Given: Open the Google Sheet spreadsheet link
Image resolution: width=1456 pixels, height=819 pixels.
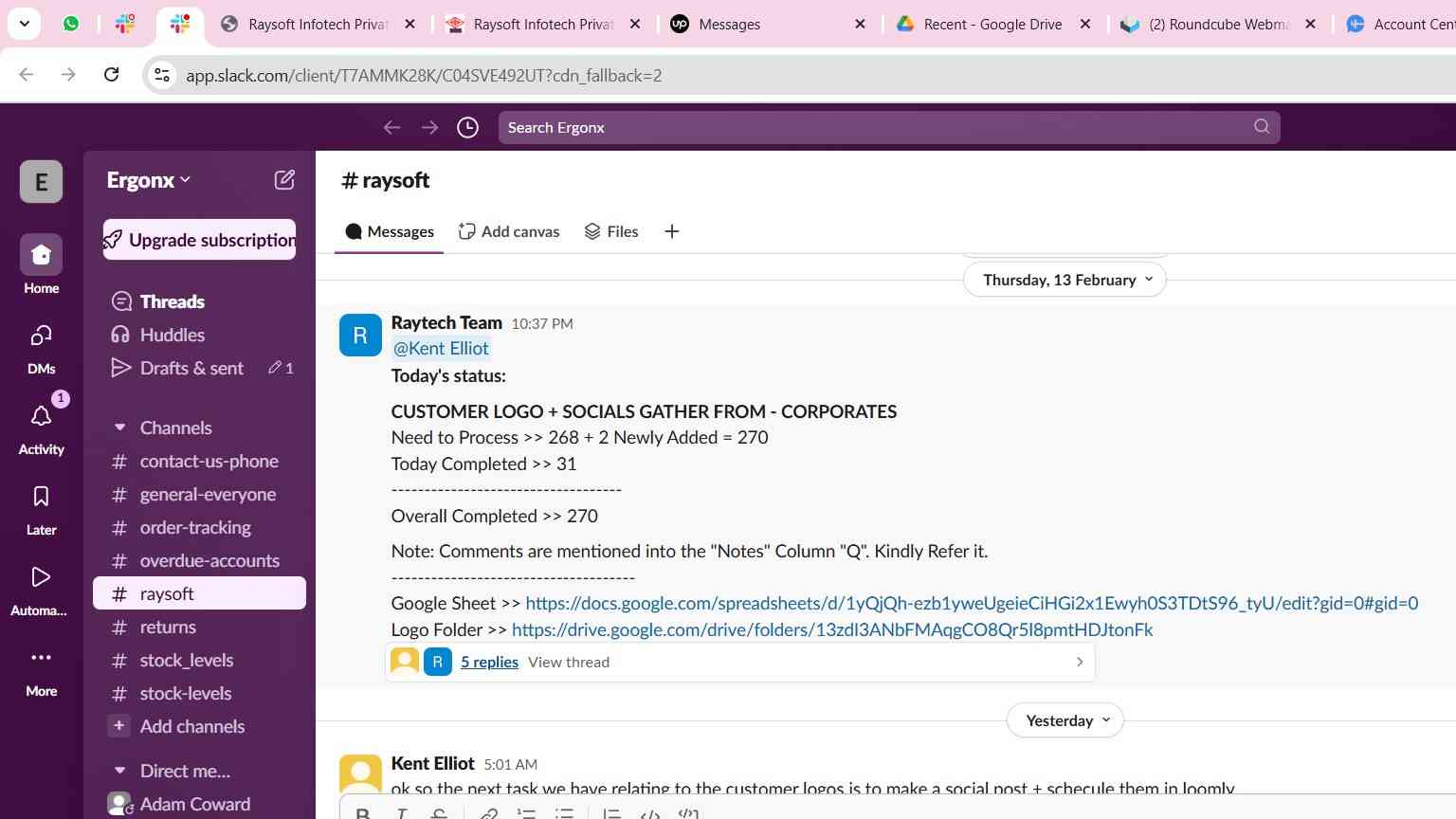Looking at the screenshot, I should [972, 603].
